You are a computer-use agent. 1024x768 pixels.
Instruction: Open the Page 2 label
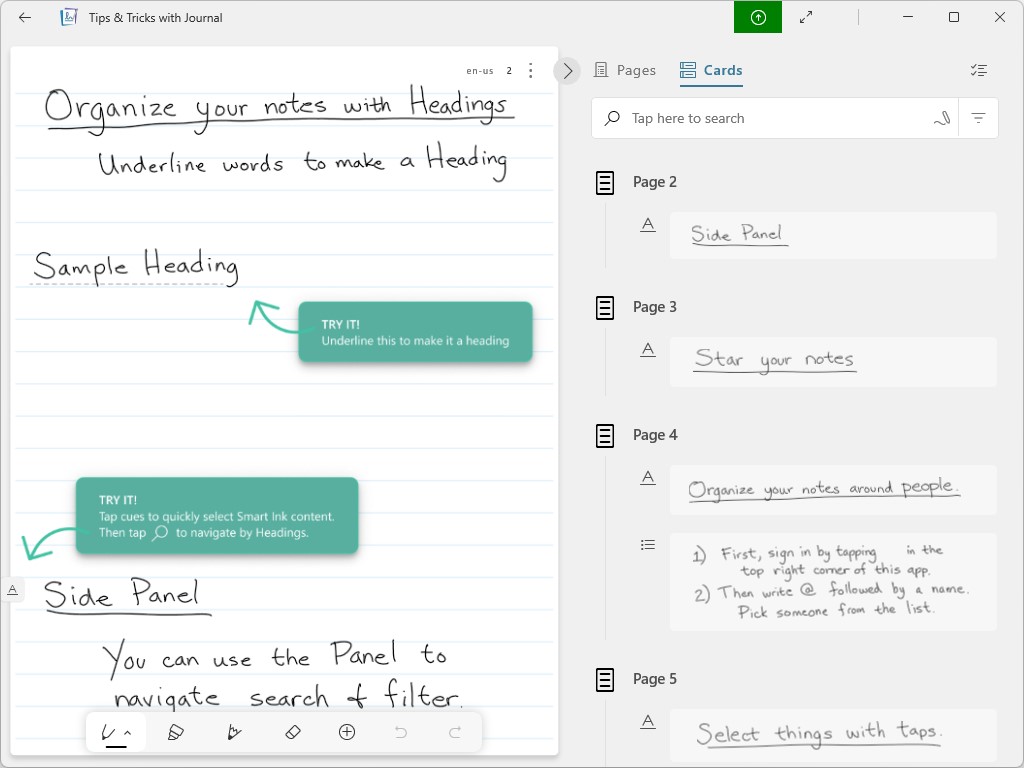coord(654,182)
